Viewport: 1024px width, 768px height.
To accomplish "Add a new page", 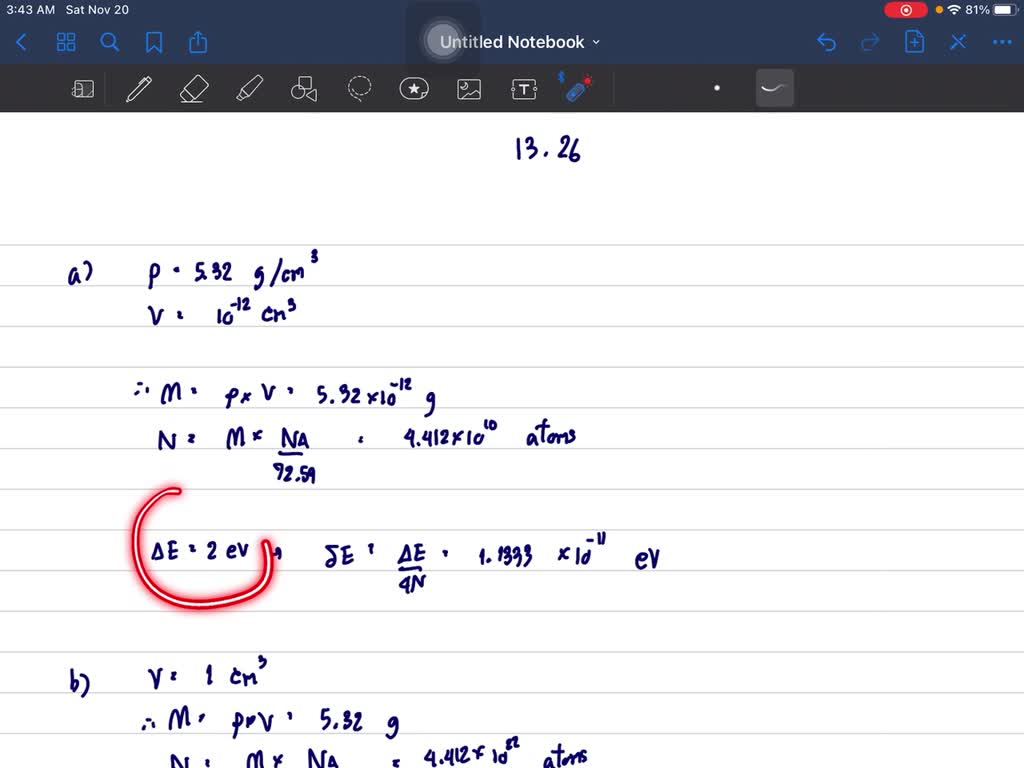I will coord(913,42).
